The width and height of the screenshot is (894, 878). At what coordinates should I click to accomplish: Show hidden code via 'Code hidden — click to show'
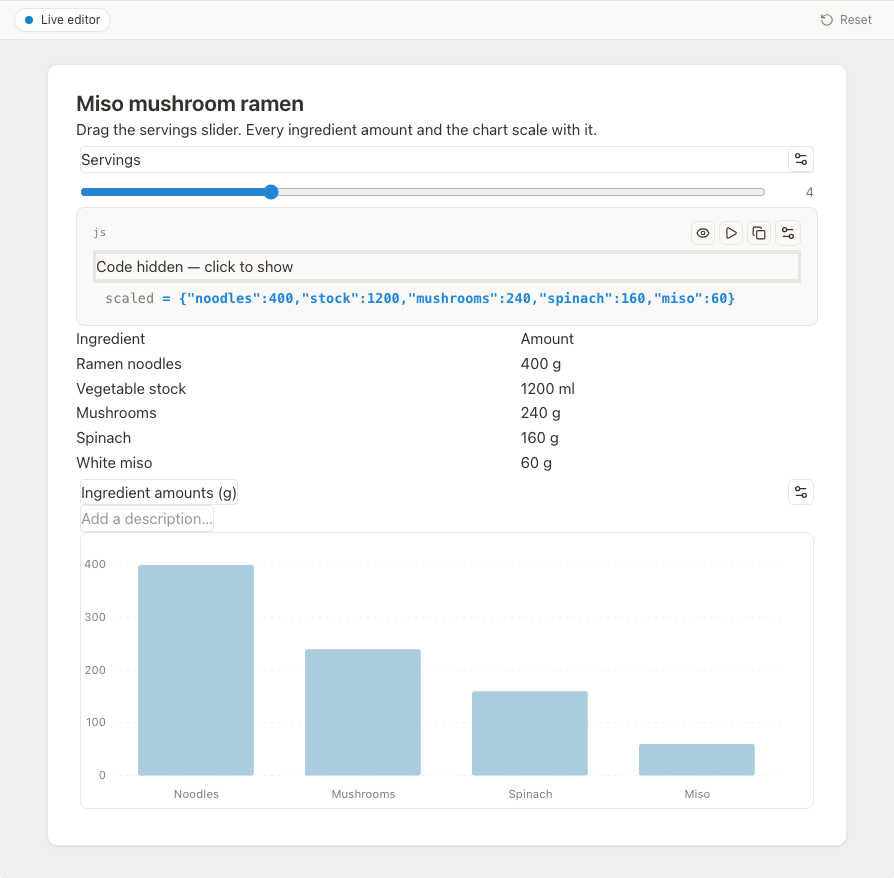[446, 267]
